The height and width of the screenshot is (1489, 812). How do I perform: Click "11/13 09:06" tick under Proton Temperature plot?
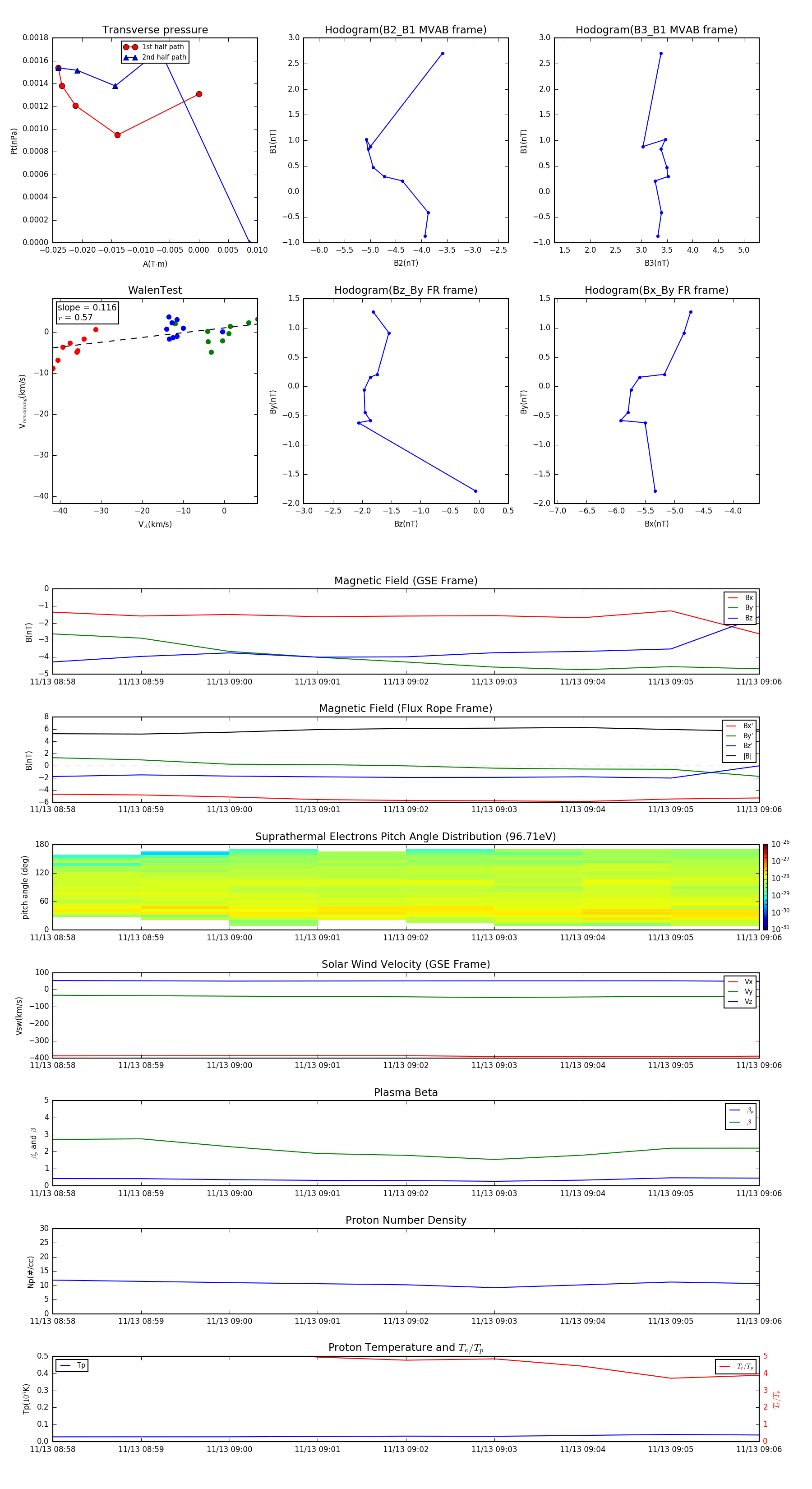pyautogui.click(x=759, y=1449)
